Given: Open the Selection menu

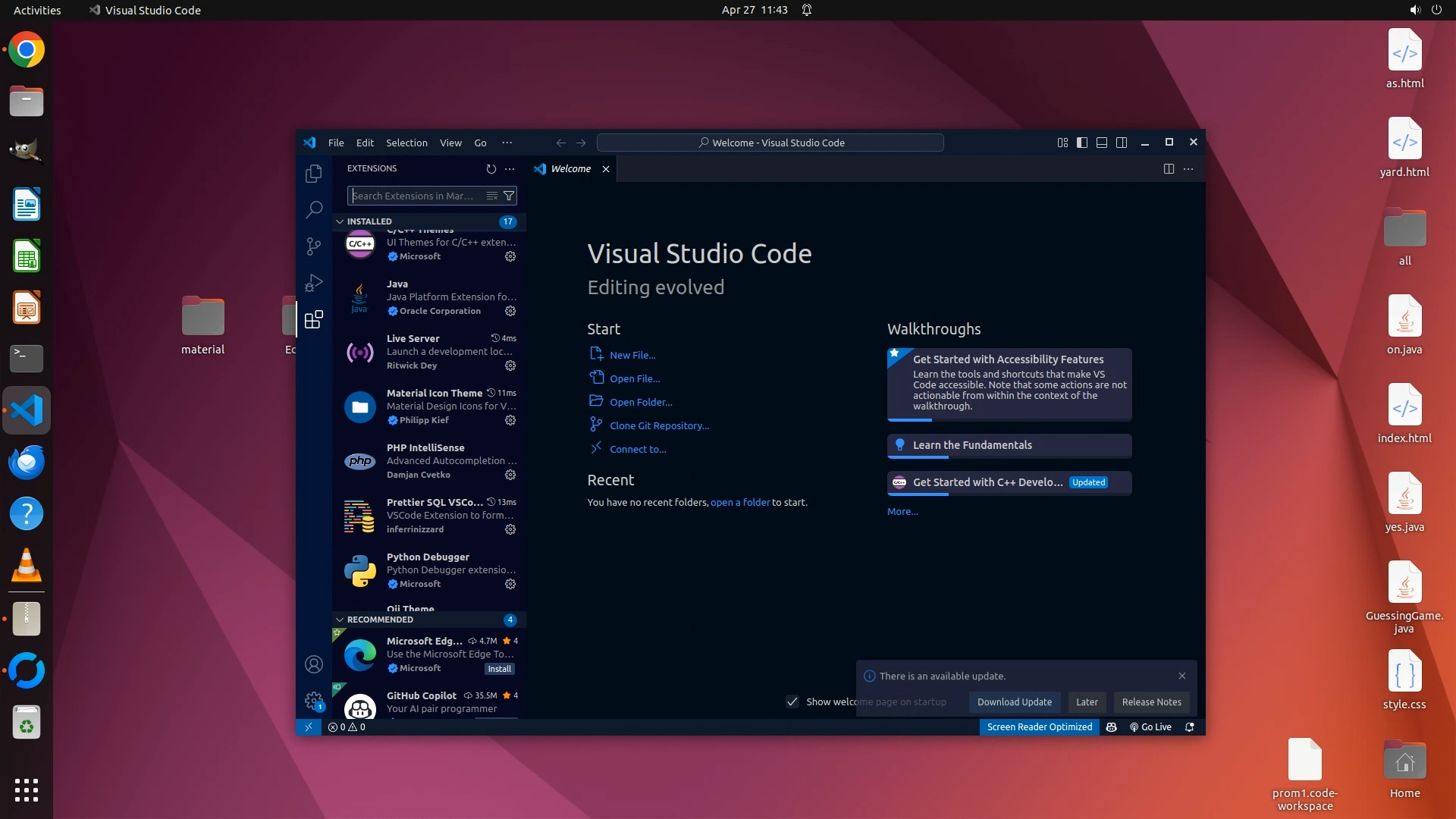Looking at the screenshot, I should tap(406, 143).
